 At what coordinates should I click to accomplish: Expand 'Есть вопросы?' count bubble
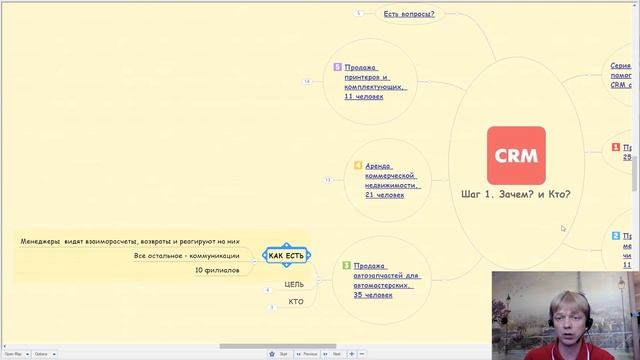[359, 13]
